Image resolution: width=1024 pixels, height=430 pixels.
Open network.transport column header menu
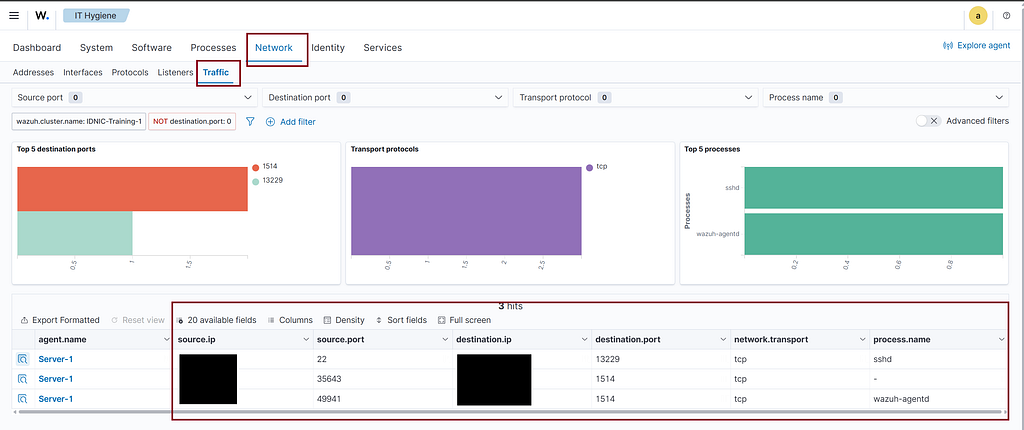tap(863, 340)
